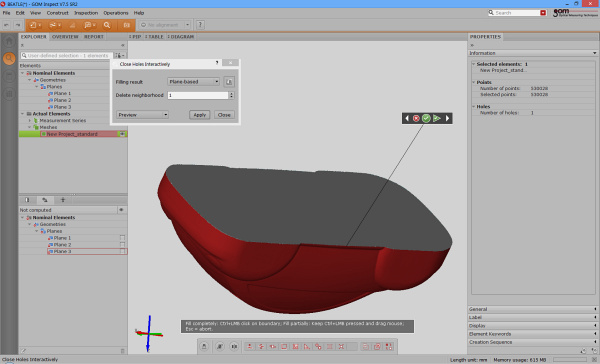Toggle the Plane 1 checkbox in lower panel
This screenshot has width=600, height=364.
coord(122,238)
